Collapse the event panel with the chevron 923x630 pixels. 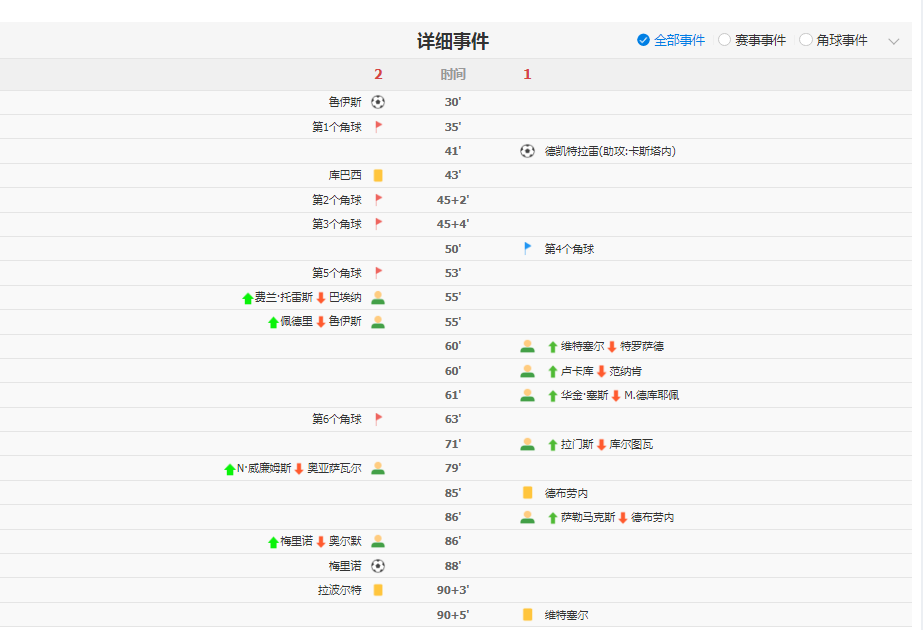point(894,41)
